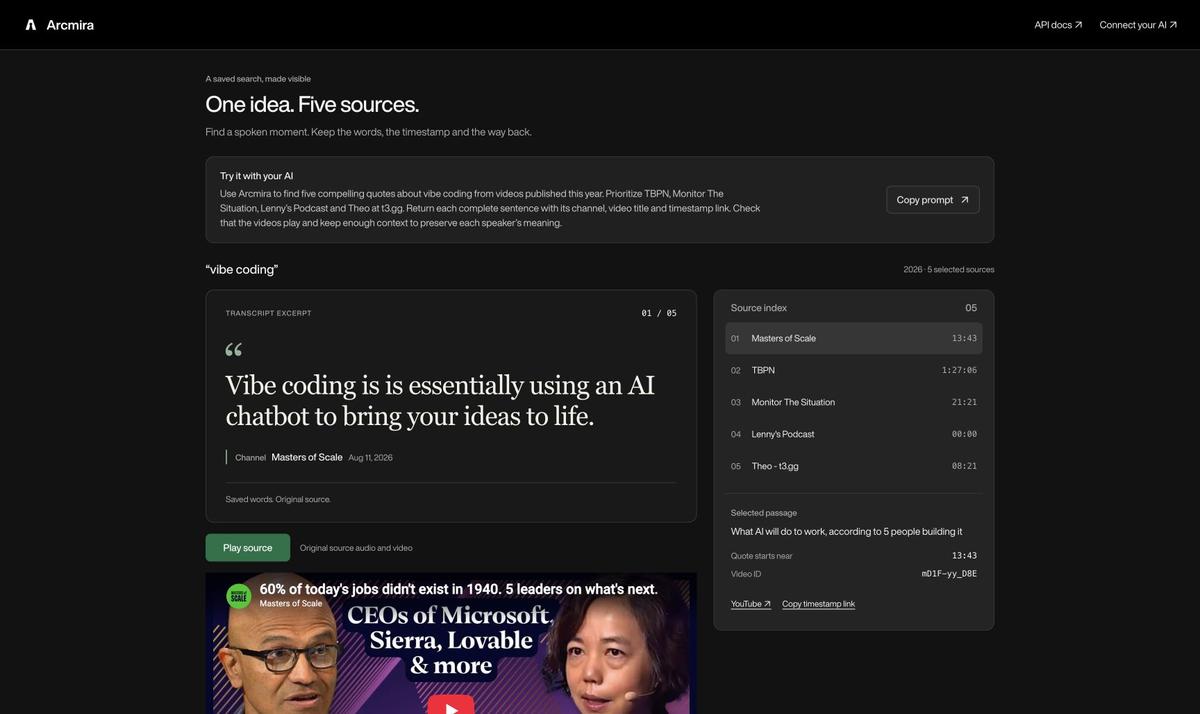
Task: Select Monitor The Situation source
Action: (853, 402)
